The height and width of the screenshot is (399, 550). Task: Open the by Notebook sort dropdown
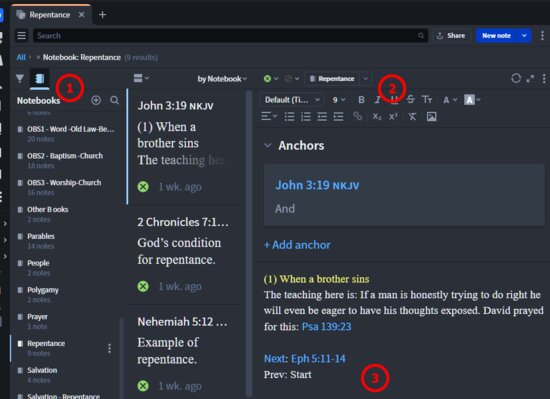[222, 79]
